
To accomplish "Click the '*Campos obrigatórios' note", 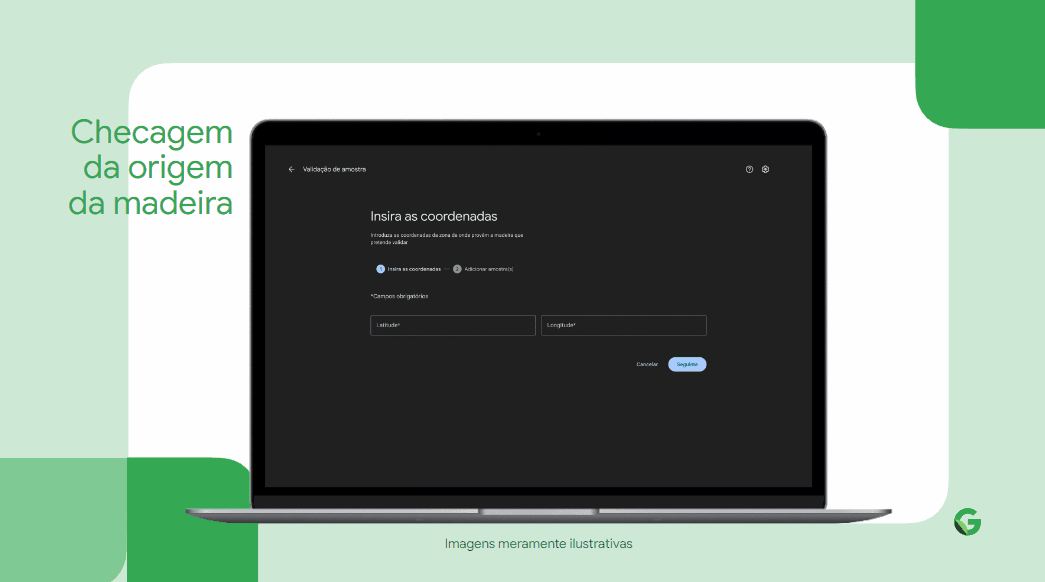I will pyautogui.click(x=400, y=296).
